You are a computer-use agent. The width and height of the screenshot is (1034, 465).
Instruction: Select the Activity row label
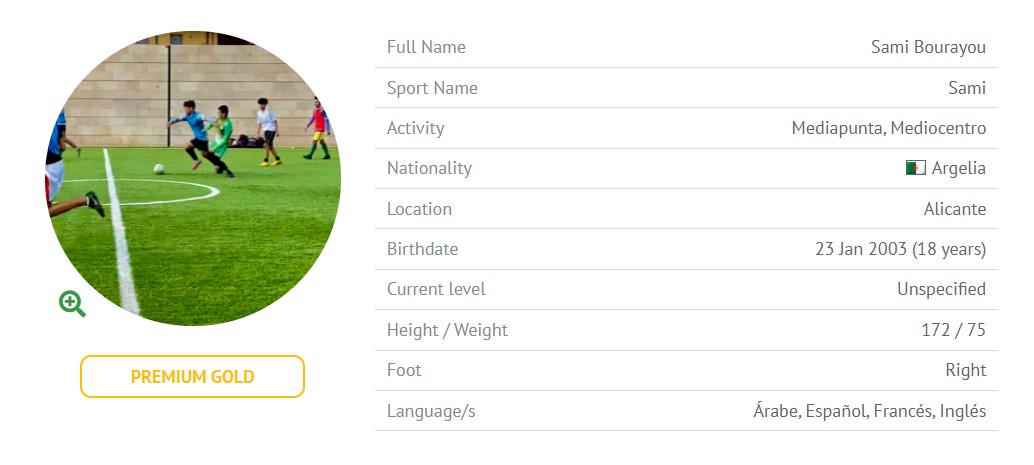click(415, 128)
